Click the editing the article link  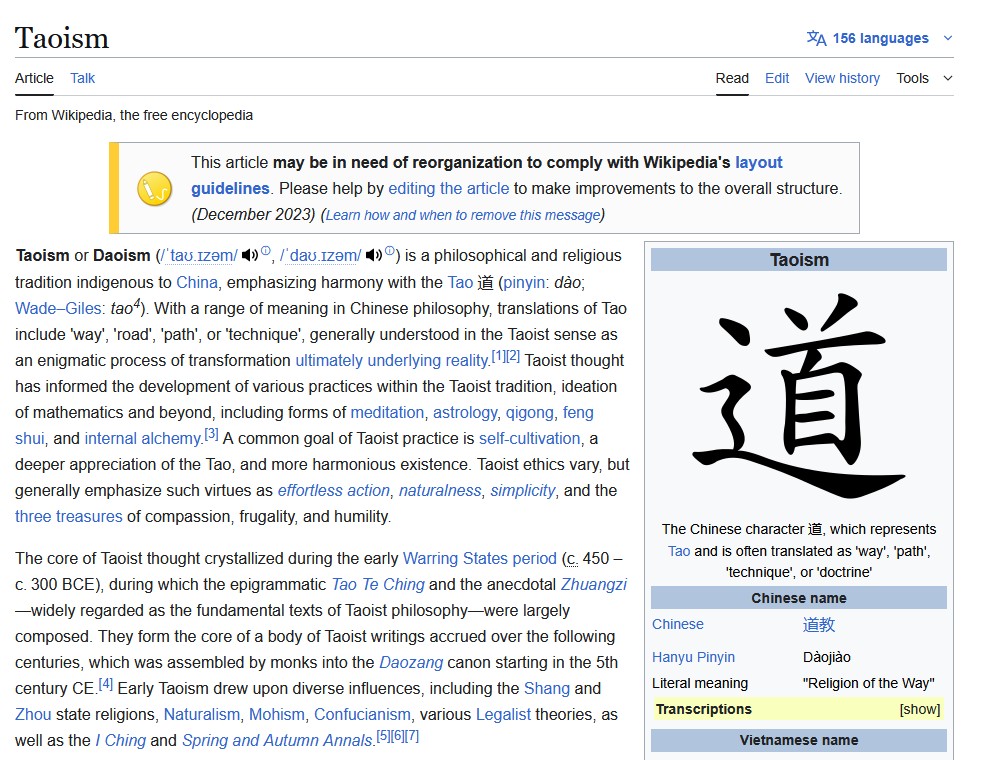448,189
